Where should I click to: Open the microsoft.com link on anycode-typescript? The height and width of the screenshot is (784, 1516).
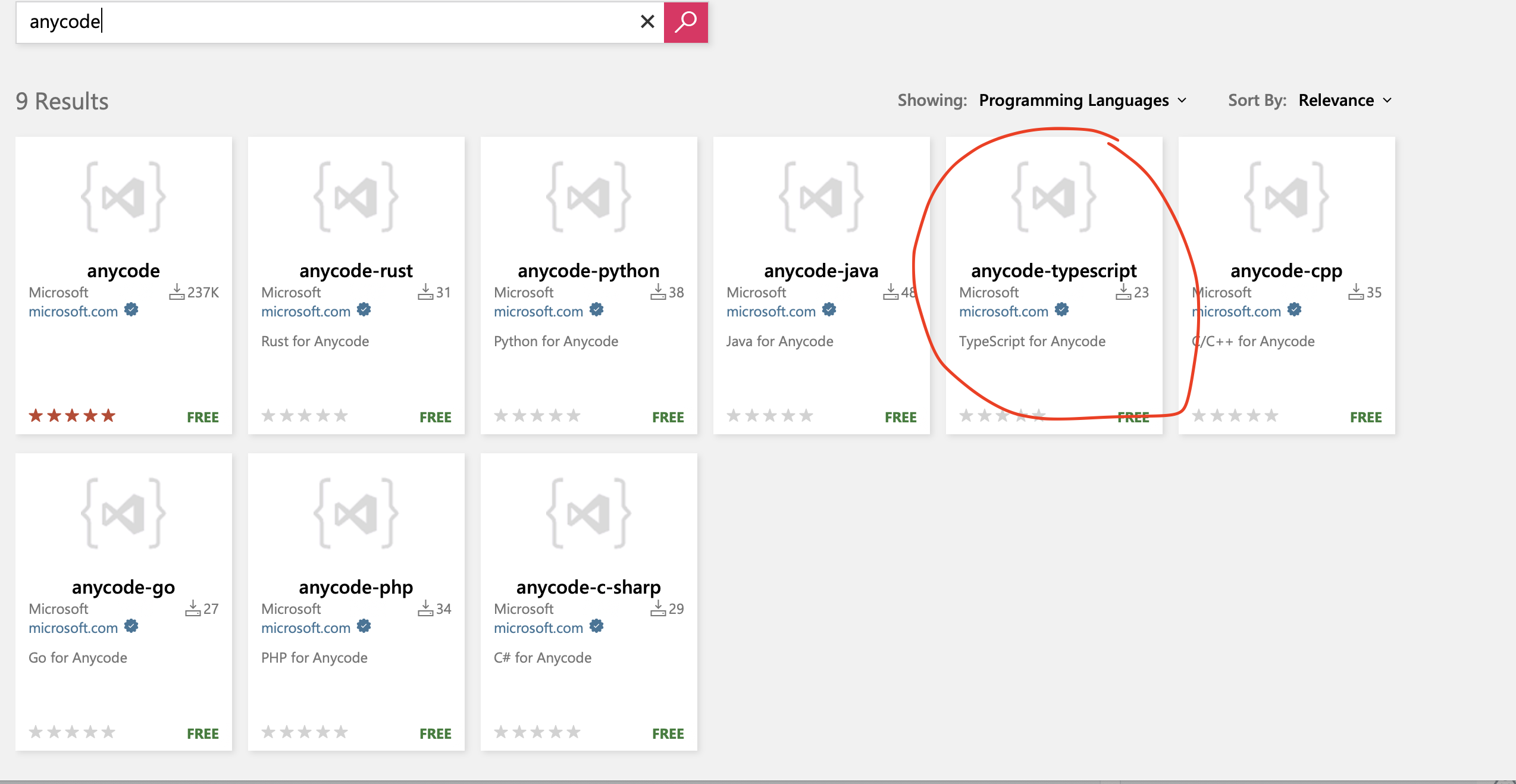tap(1003, 311)
